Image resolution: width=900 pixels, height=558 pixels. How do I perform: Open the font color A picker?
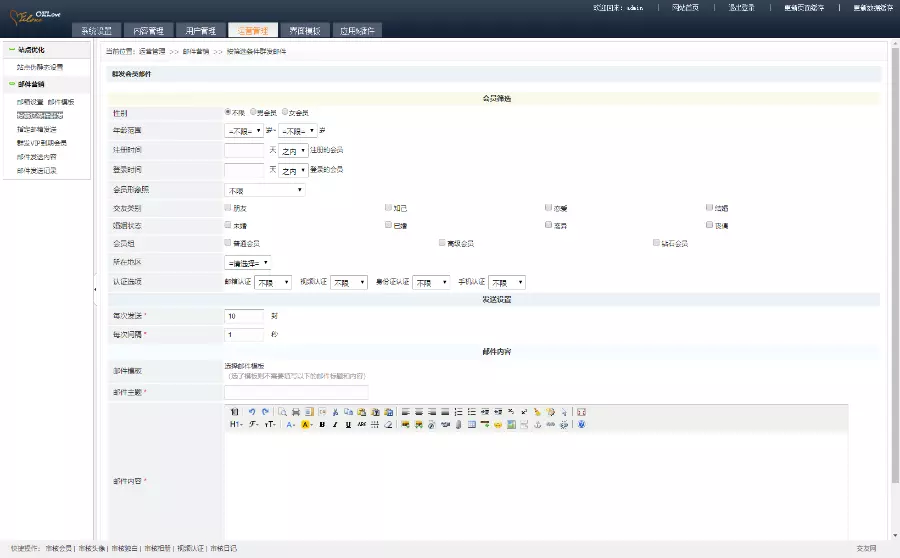(x=291, y=424)
